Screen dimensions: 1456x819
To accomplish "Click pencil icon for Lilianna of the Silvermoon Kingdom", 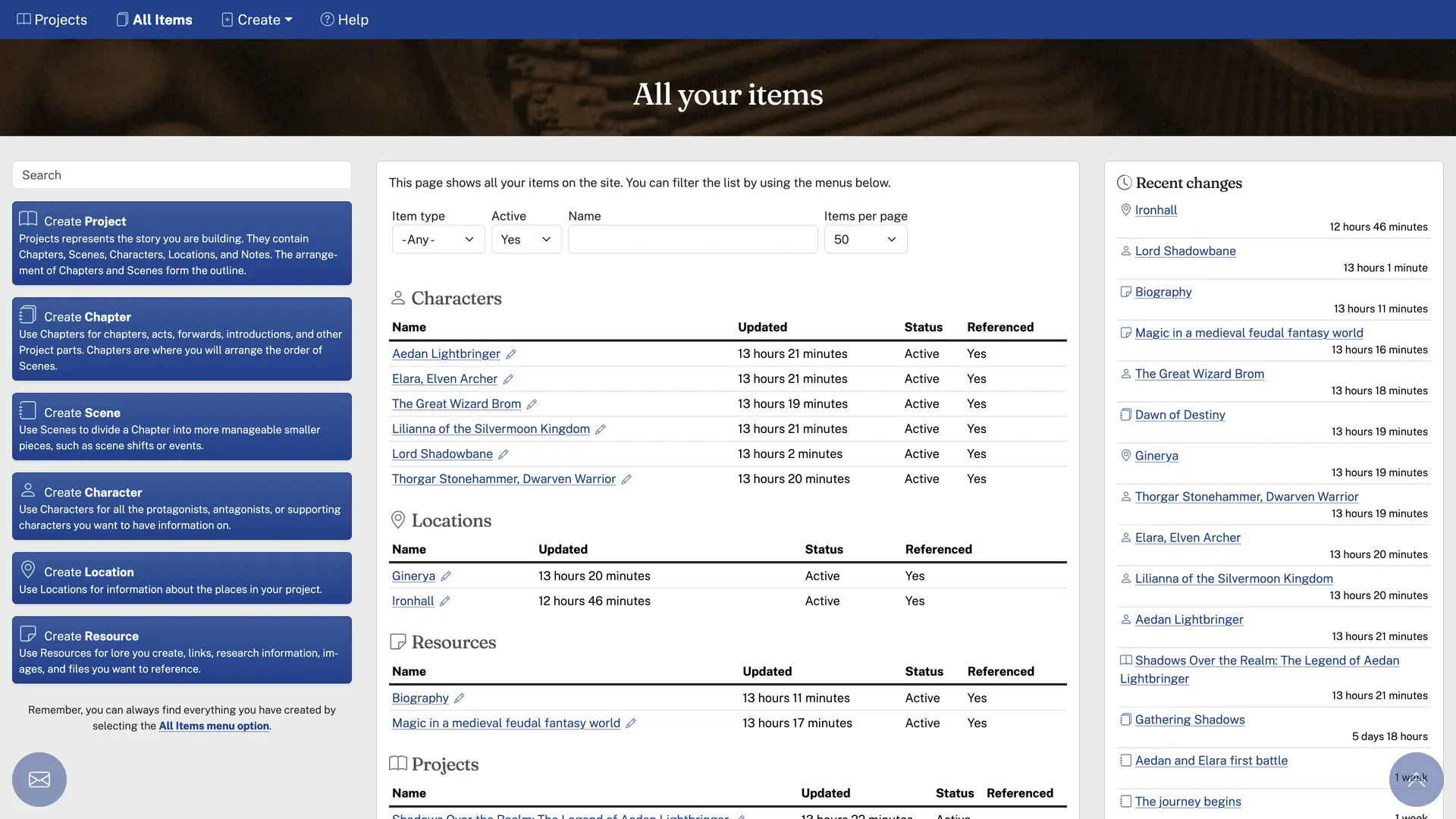I will 601,429.
